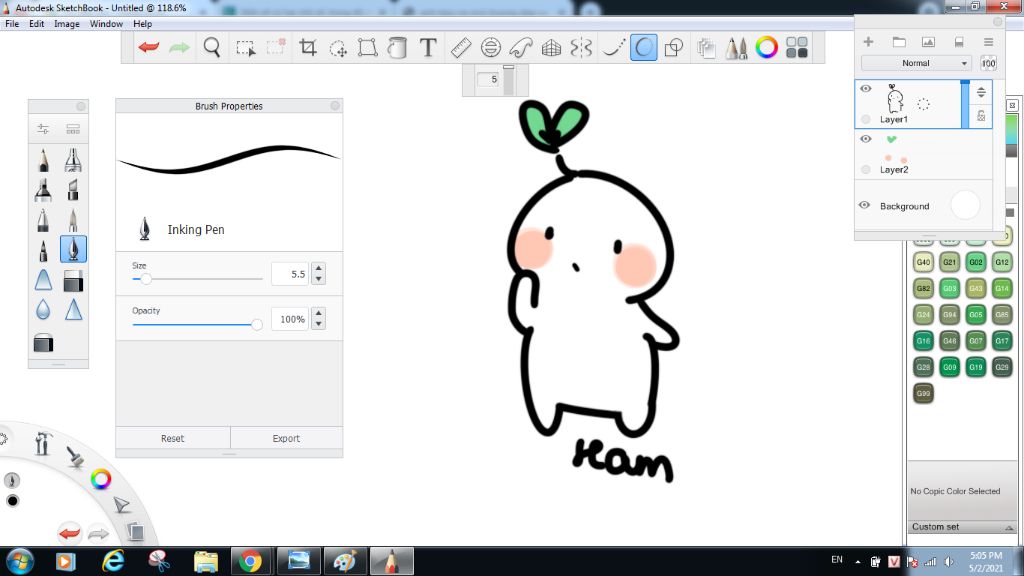
Task: Toggle the highlighted Predictive Stroke tool
Action: [x=643, y=48]
